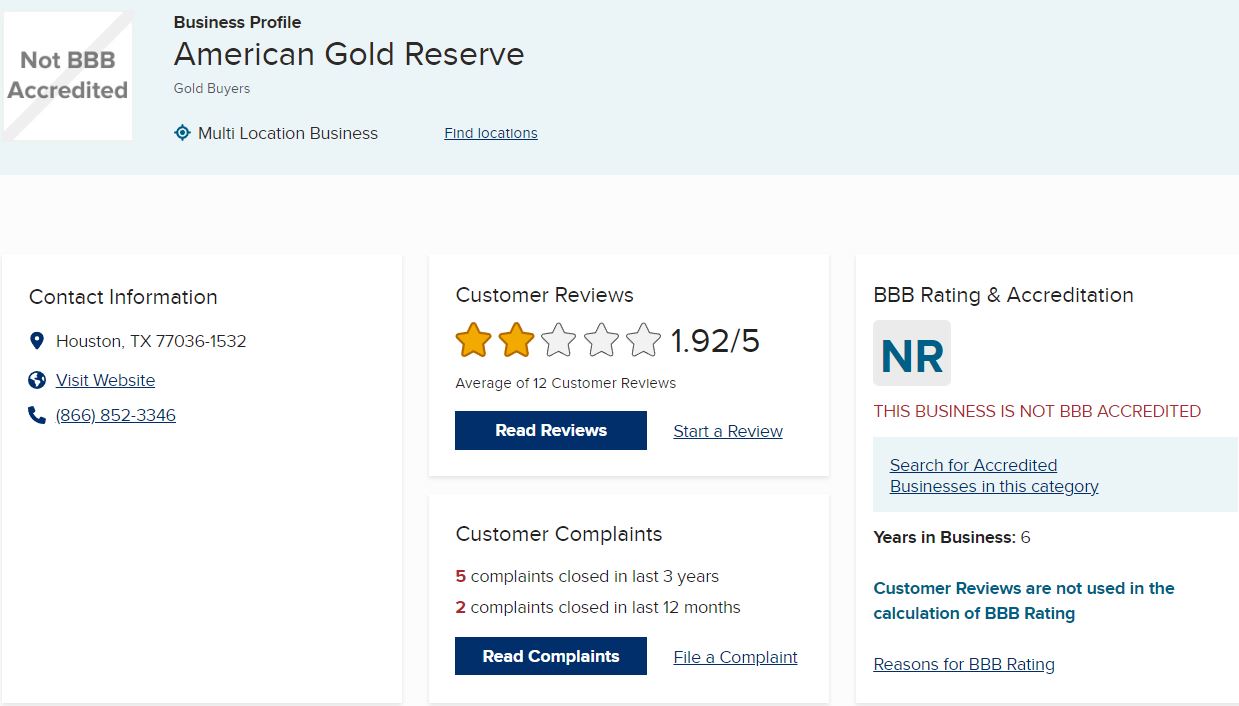
Task: Open the Find locations link
Action: 491,133
